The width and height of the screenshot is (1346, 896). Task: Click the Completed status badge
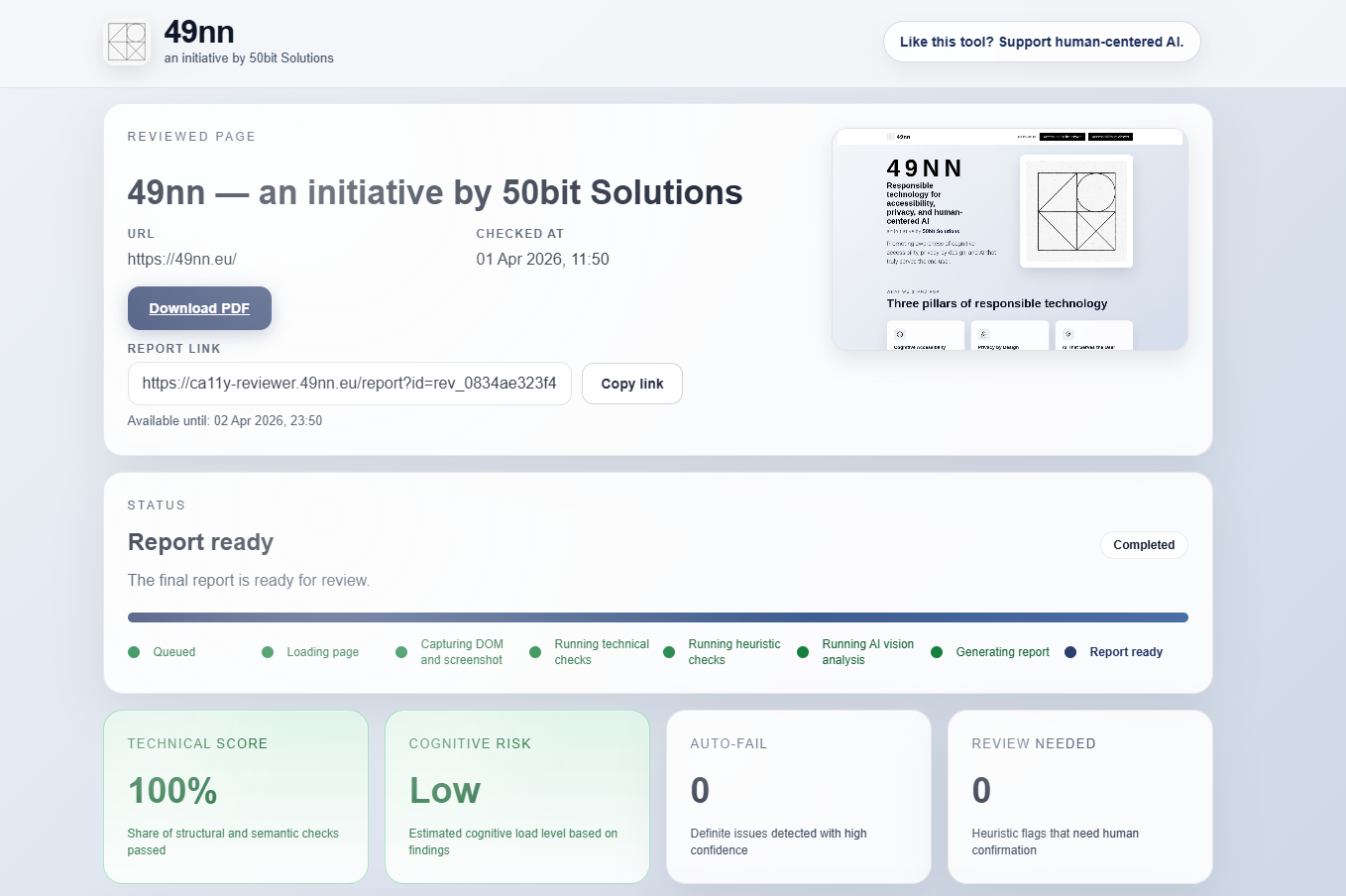(1143, 544)
